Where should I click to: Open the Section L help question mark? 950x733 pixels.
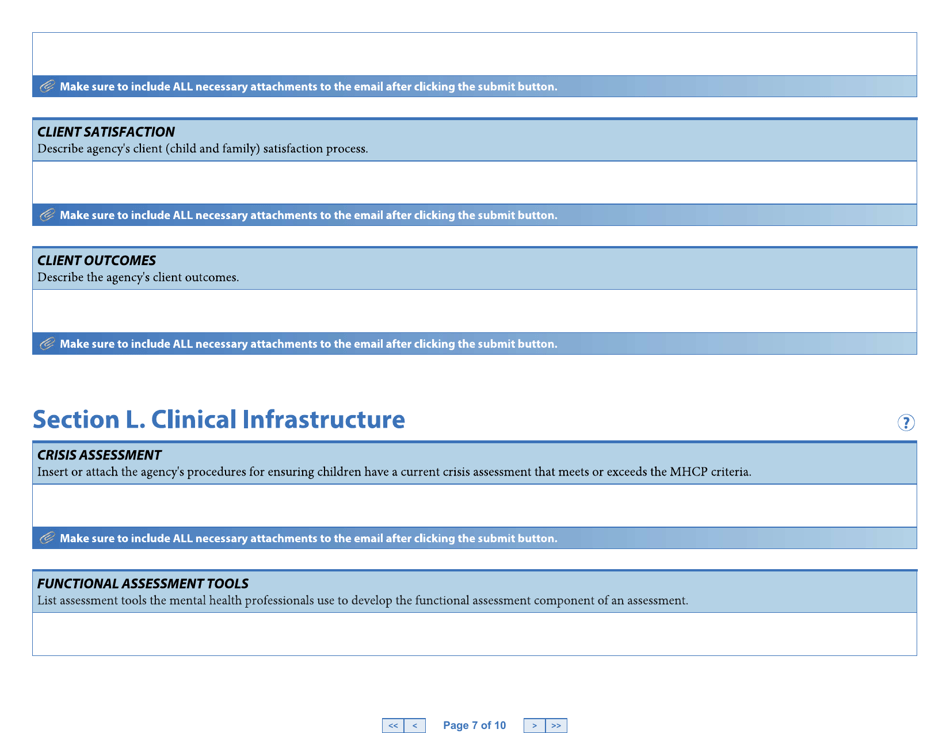coord(906,422)
